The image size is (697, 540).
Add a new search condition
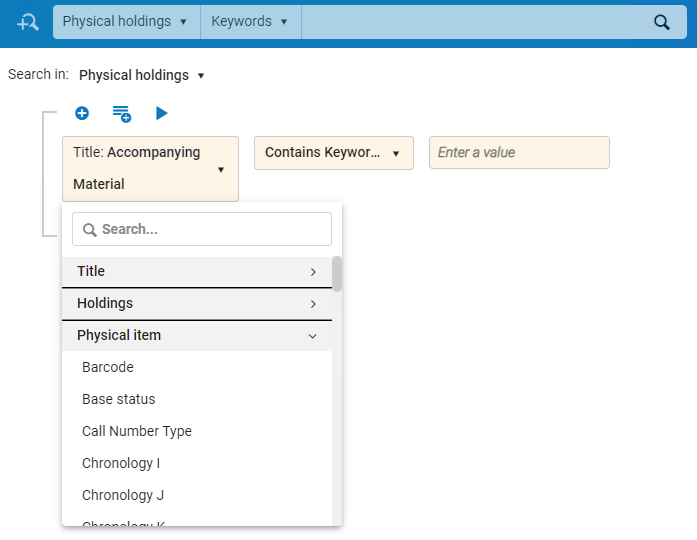tap(82, 113)
